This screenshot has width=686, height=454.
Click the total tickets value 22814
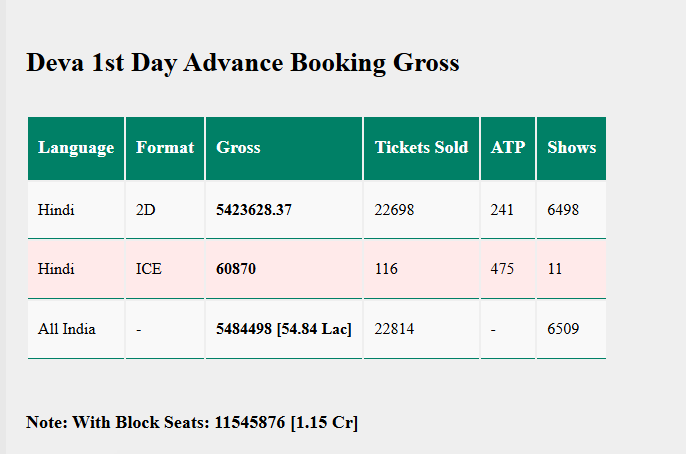(x=394, y=329)
